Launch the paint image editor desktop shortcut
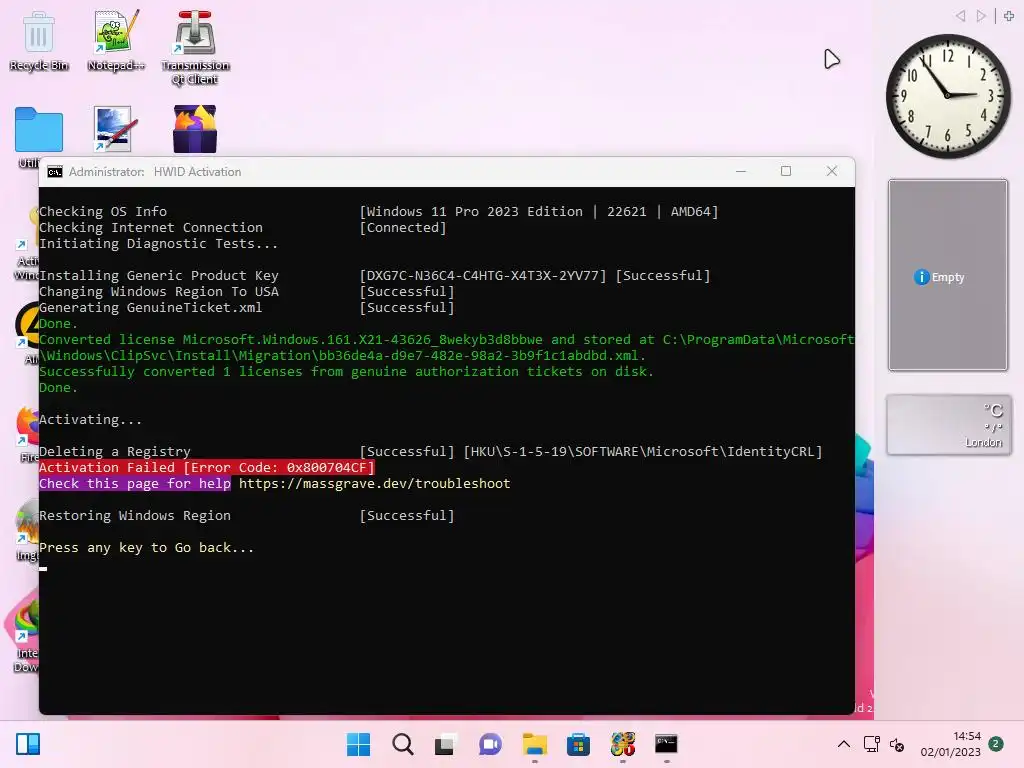 coord(116,129)
